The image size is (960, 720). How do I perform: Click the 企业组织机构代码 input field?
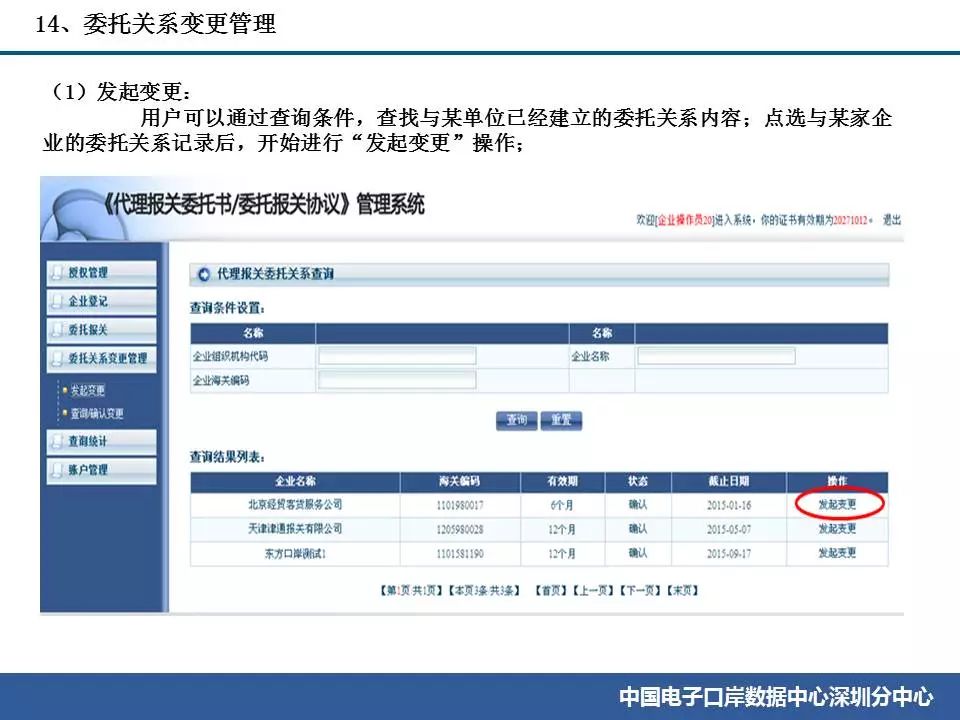click(x=397, y=356)
